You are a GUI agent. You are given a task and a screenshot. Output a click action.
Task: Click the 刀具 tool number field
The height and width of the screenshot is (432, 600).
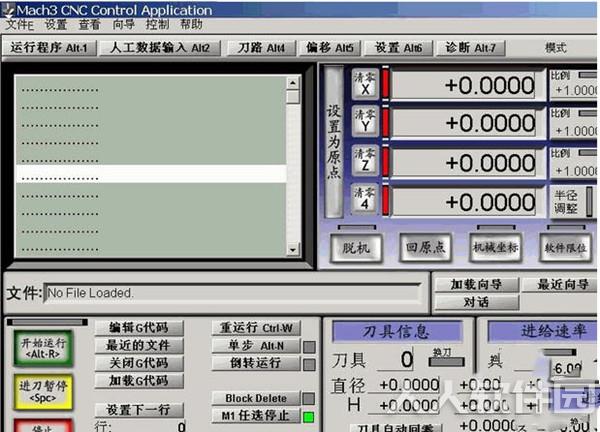click(x=395, y=360)
